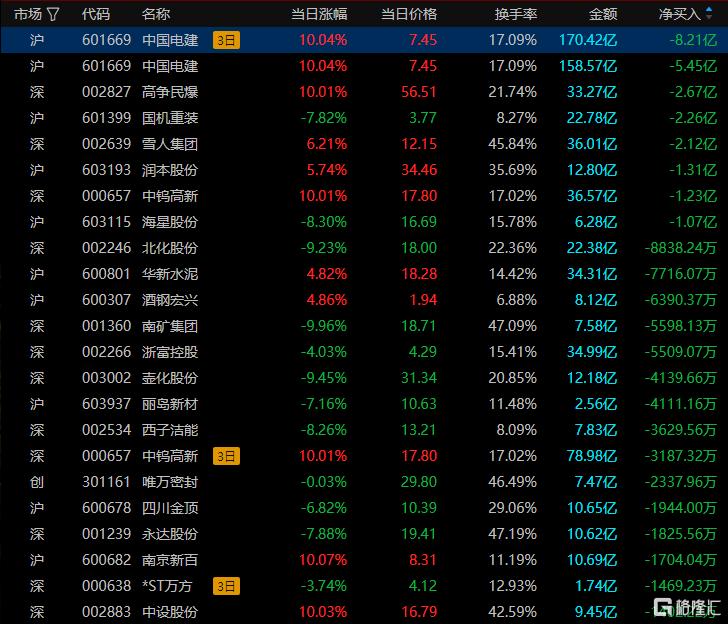Click the 47.19% turnover rate cell
The width and height of the screenshot is (728, 624).
coord(513,534)
